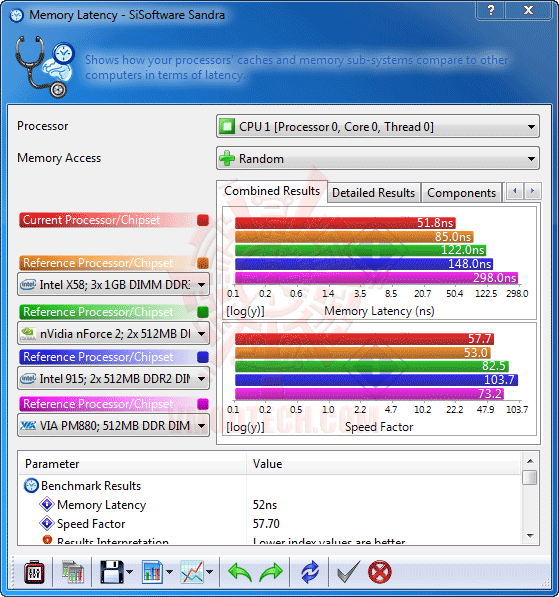The width and height of the screenshot is (559, 597).
Task: Click the Parameter column header
Action: coord(133,464)
